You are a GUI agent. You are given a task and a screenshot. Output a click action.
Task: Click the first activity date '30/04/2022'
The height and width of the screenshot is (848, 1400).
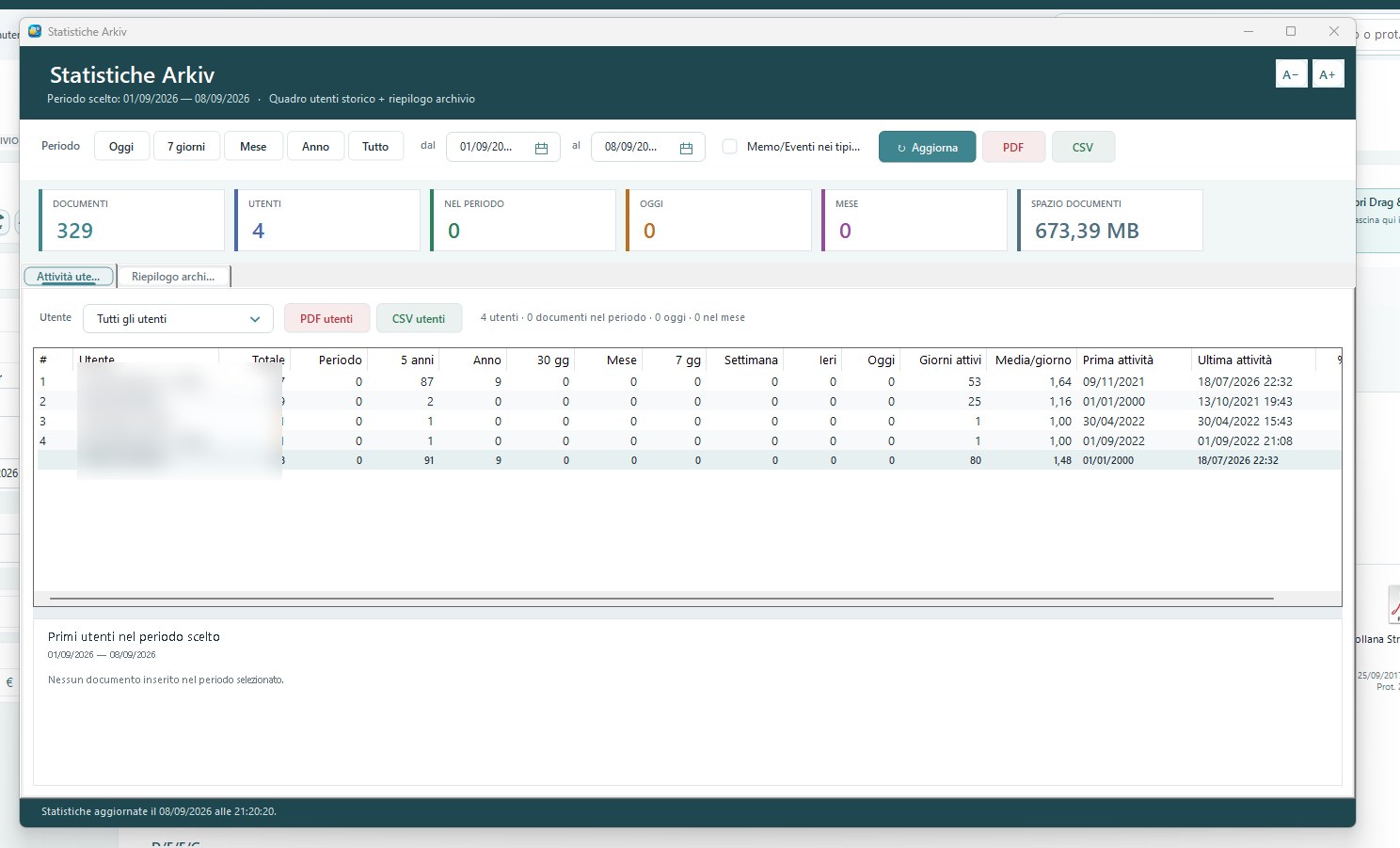[x=1114, y=422]
